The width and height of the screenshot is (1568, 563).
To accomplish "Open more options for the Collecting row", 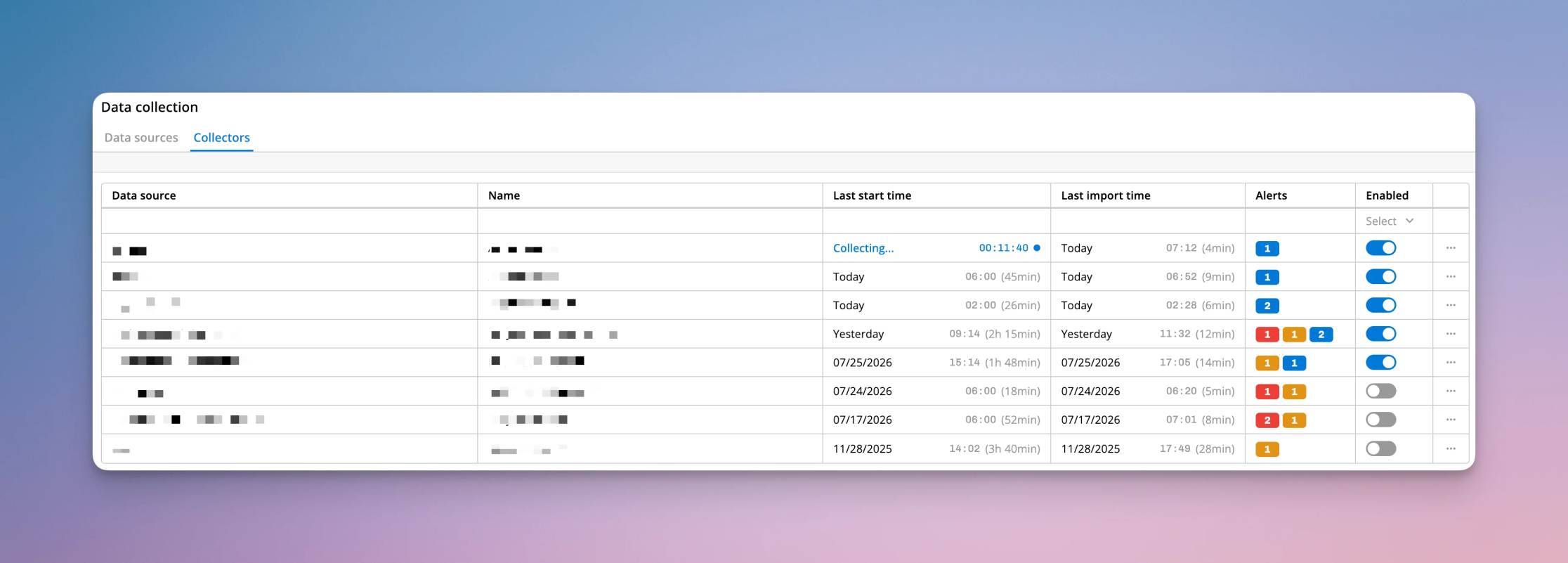I will [x=1451, y=248].
